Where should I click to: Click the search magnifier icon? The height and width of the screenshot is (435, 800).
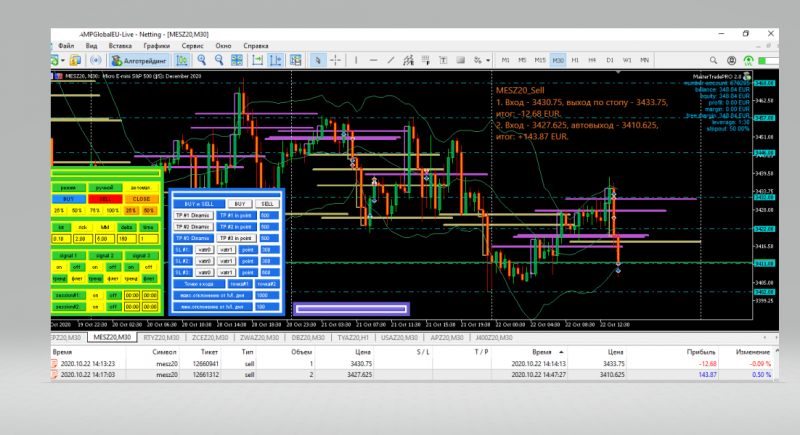tap(713, 61)
